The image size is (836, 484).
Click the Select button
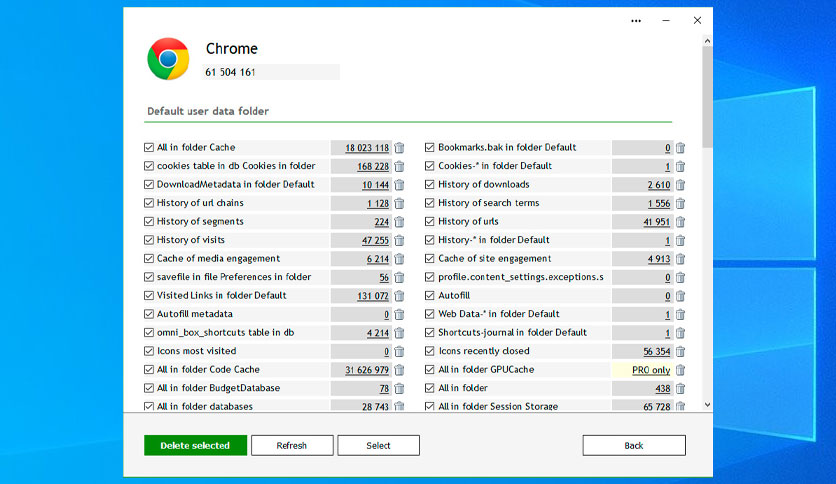[378, 445]
